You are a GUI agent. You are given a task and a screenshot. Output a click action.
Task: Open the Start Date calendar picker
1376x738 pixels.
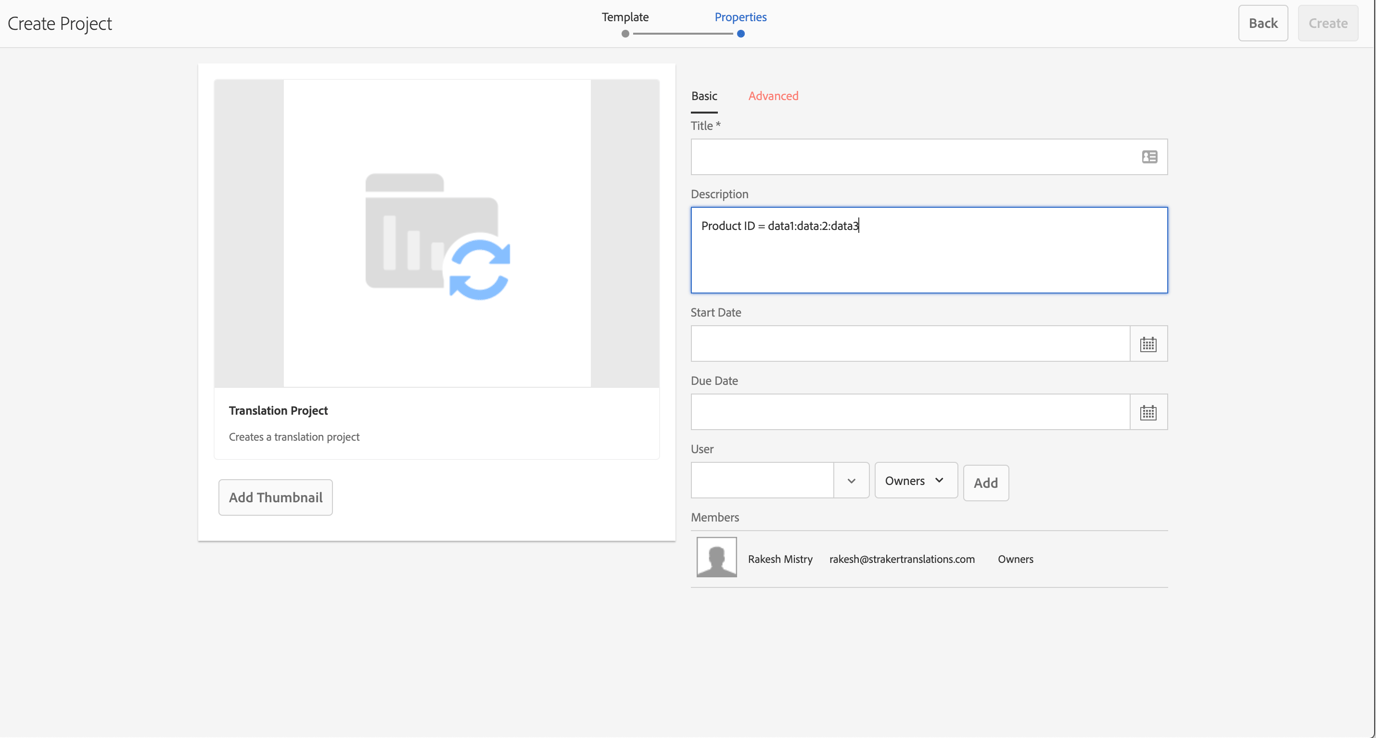[x=1148, y=343]
